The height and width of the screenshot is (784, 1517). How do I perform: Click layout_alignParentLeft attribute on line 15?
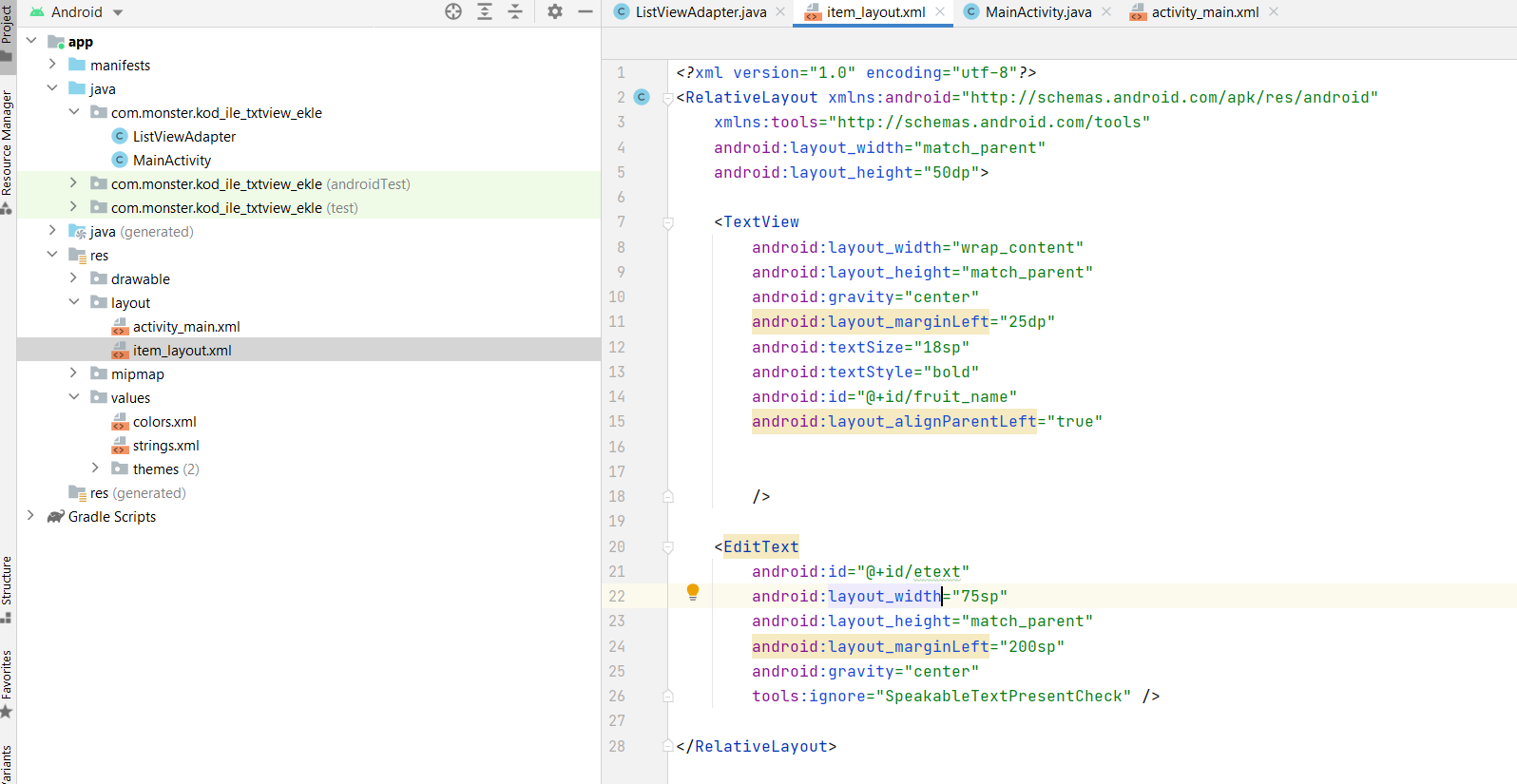pyautogui.click(x=894, y=421)
